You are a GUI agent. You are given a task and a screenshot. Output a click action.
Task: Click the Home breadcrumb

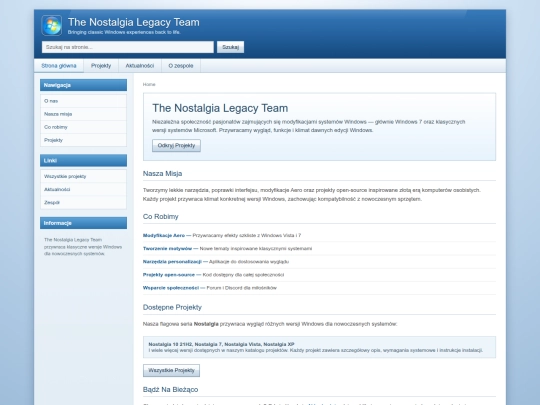149,84
